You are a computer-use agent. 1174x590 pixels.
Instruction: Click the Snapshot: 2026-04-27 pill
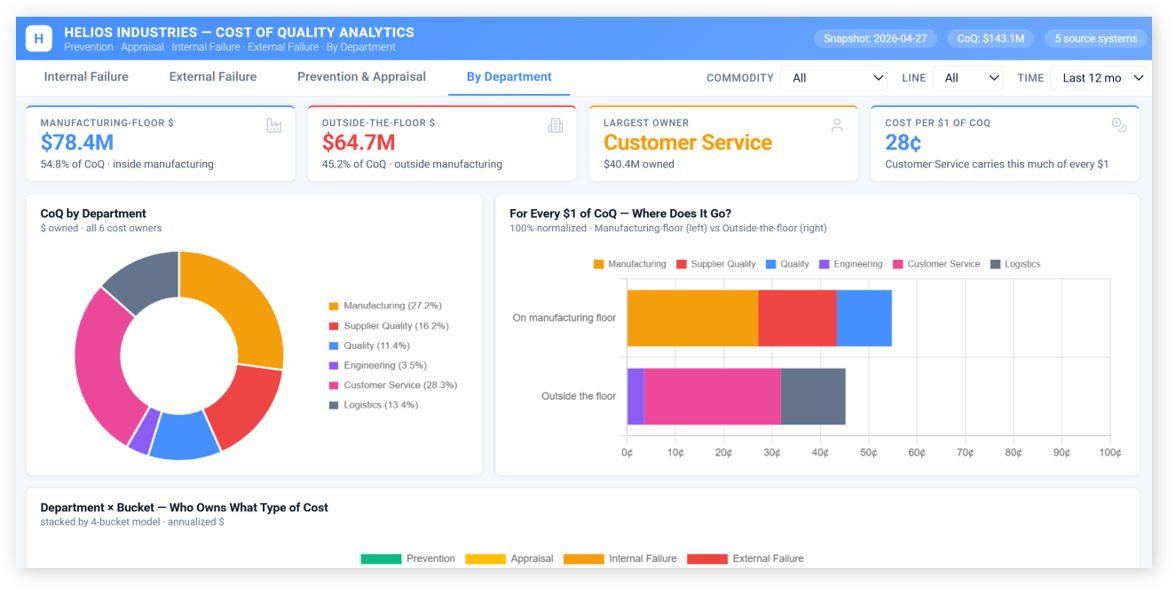(875, 38)
